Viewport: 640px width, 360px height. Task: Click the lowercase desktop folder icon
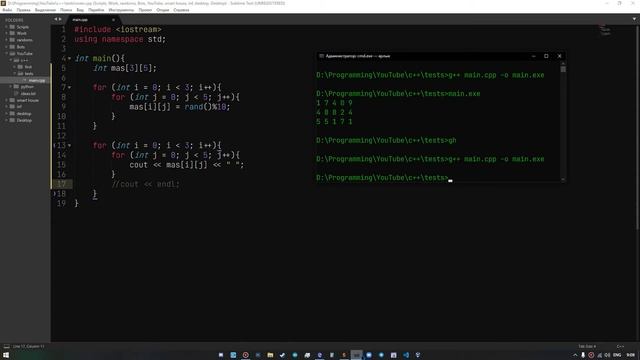click(x=12, y=113)
